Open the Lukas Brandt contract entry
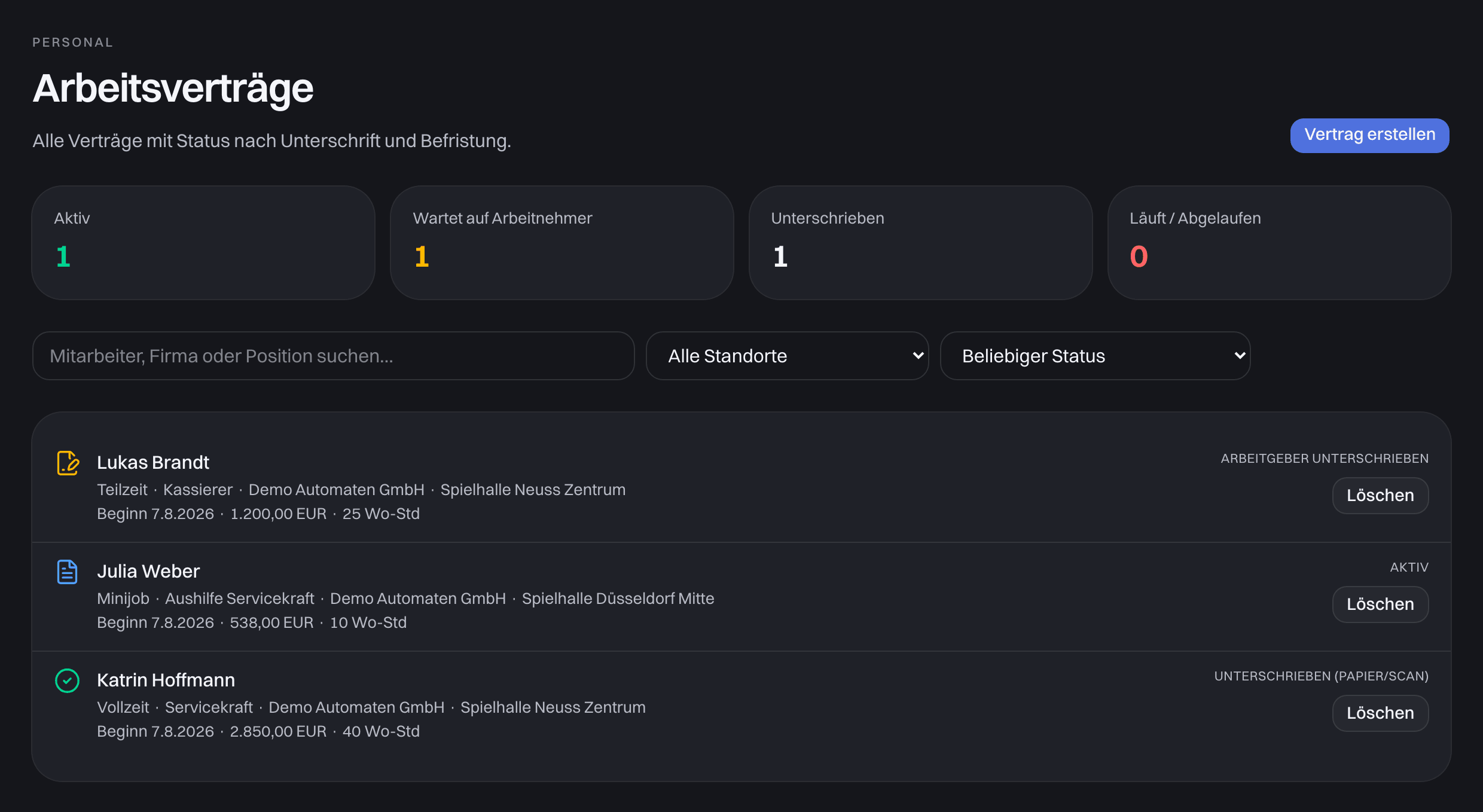The image size is (1483, 812). coord(741,487)
